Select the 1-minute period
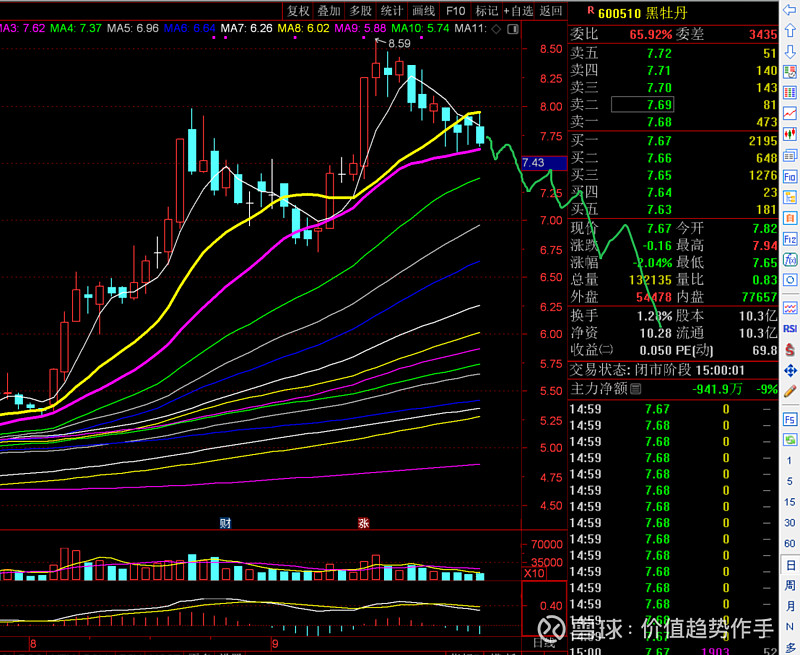 point(790,460)
